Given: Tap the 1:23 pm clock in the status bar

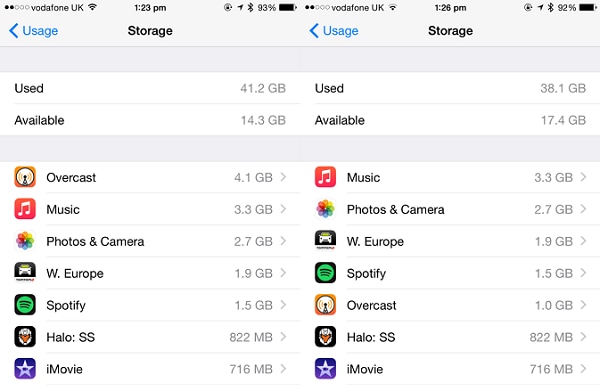Looking at the screenshot, I should [150, 8].
